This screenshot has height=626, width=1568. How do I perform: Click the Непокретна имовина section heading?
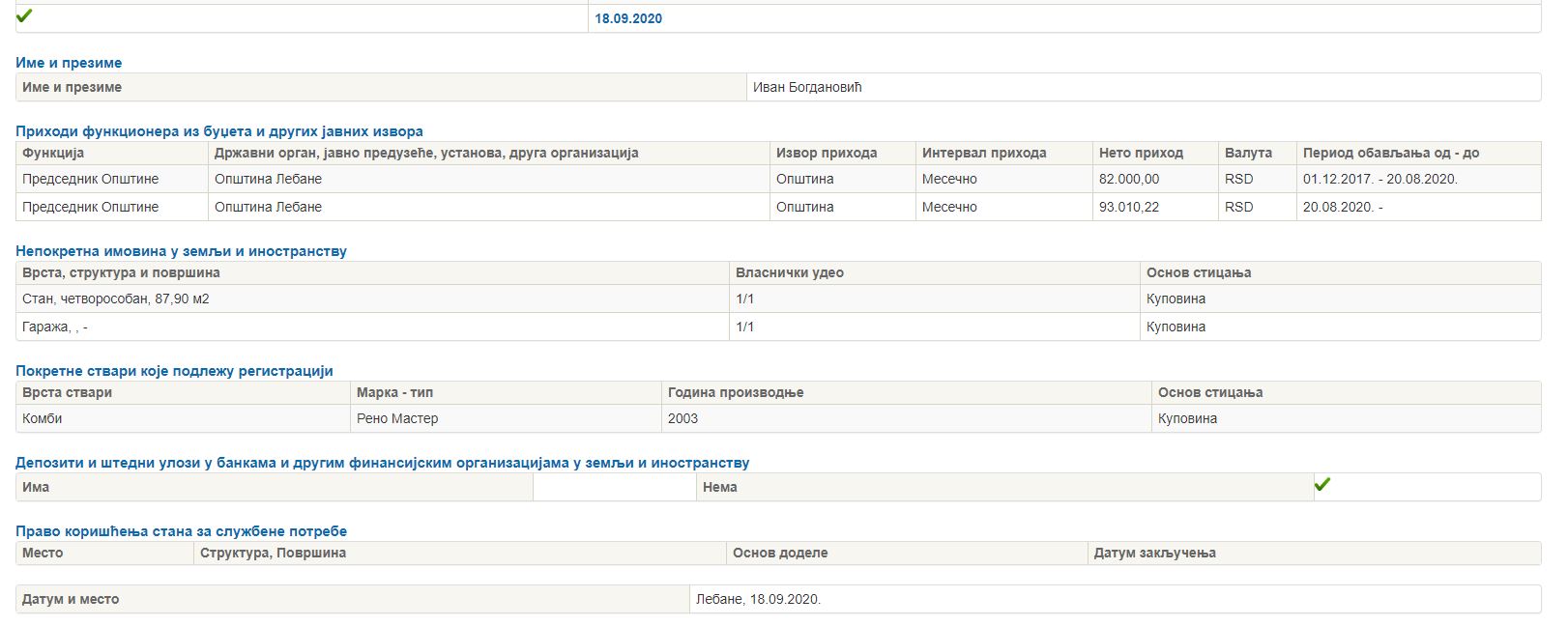click(x=181, y=251)
